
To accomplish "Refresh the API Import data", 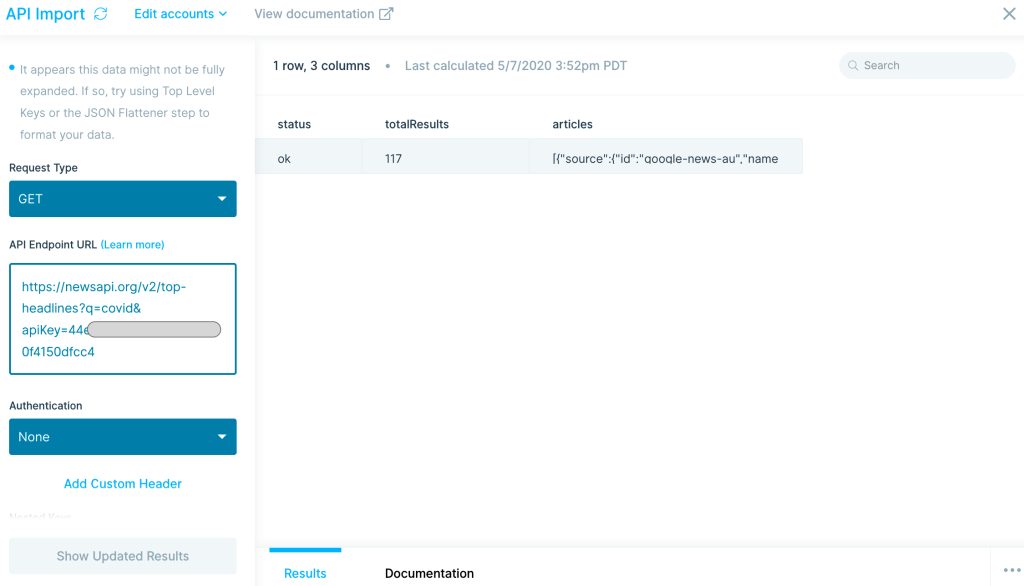I will pos(99,13).
